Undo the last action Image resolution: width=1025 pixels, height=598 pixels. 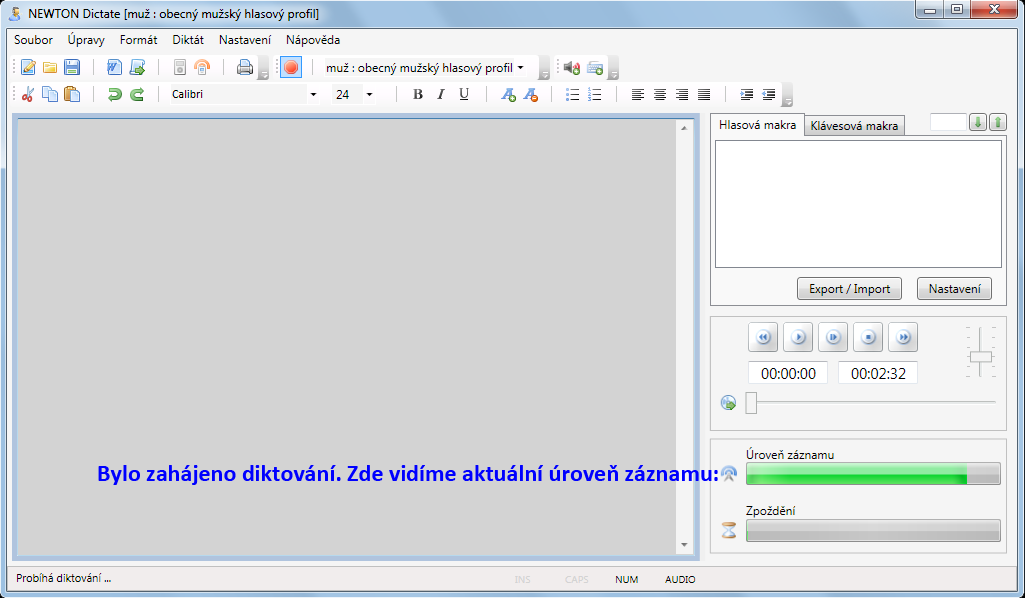[x=114, y=94]
